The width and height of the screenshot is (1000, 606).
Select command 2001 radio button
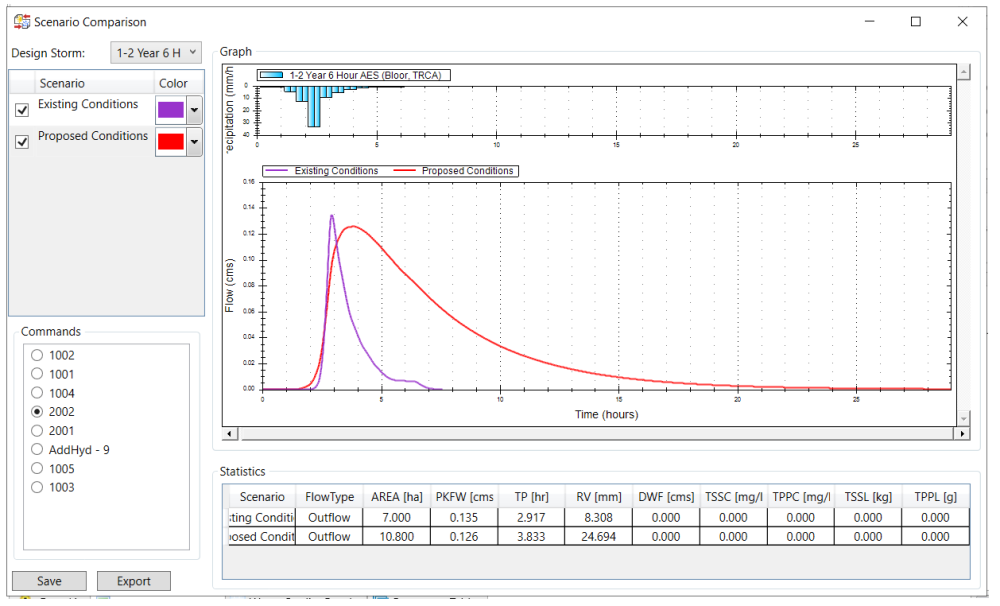pos(37,431)
